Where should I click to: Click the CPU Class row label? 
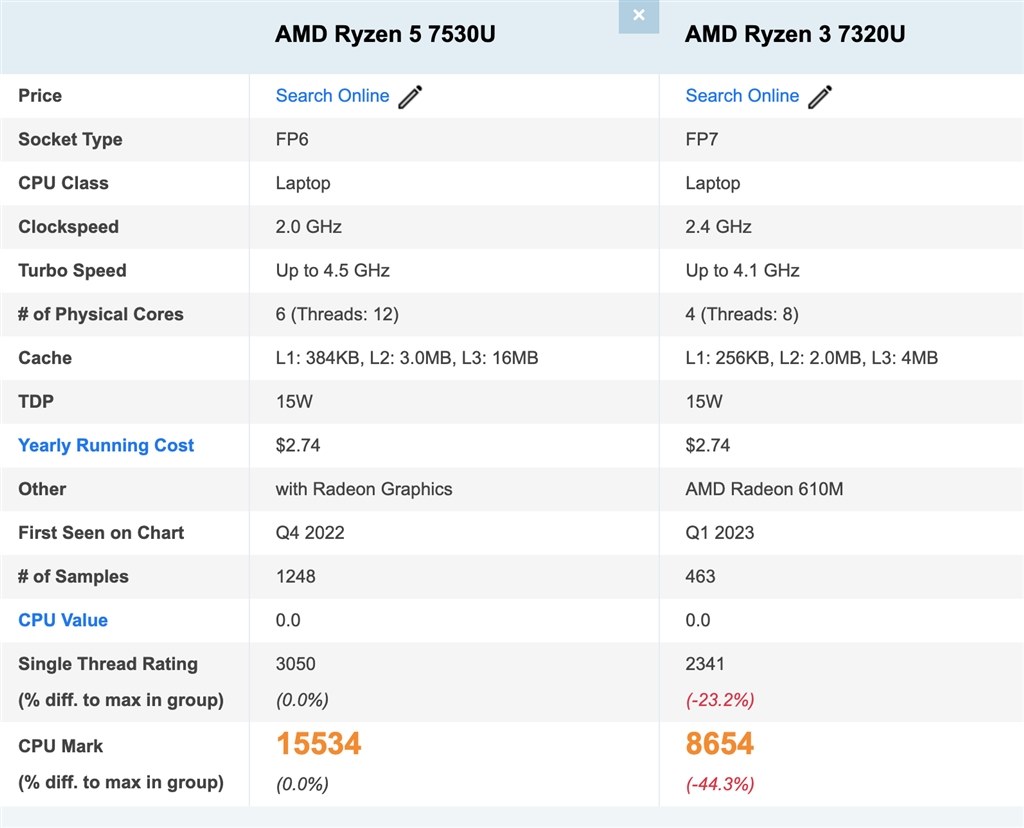click(x=63, y=183)
